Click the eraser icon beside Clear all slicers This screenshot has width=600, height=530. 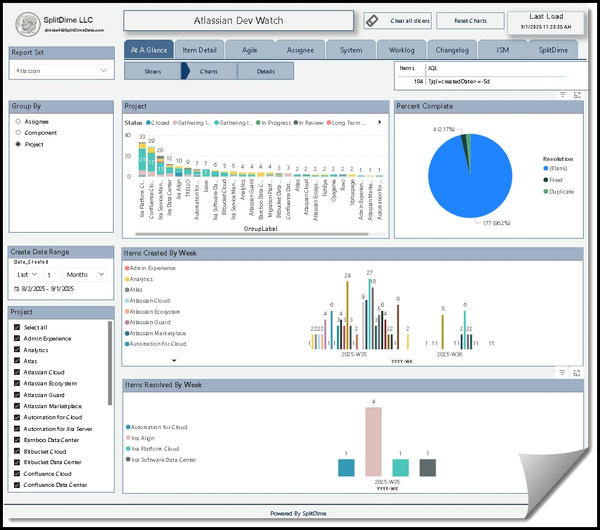(x=371, y=20)
